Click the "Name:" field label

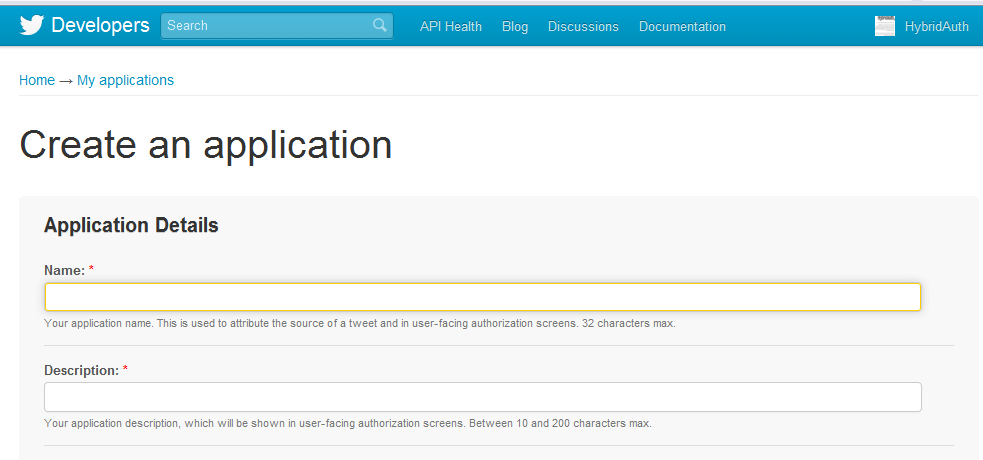click(x=64, y=270)
